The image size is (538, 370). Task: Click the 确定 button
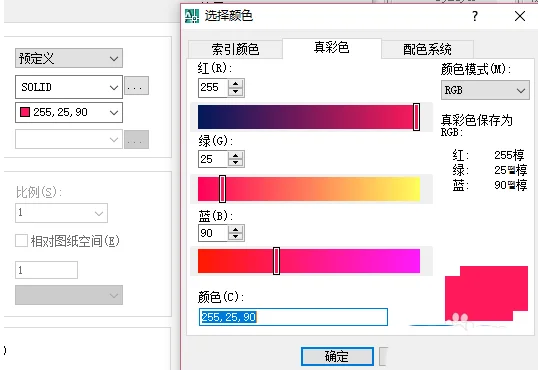click(337, 356)
